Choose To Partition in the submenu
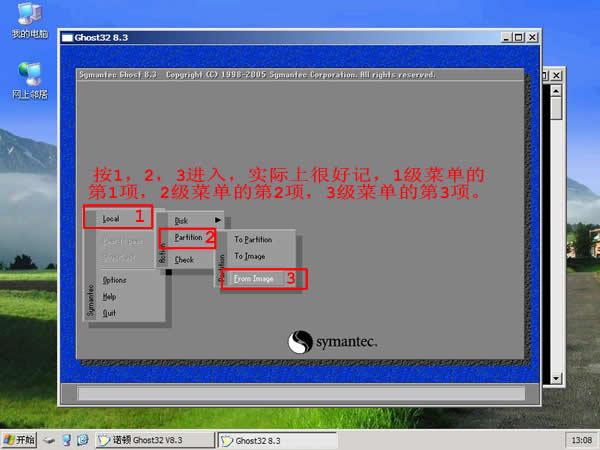Screen dimensions: 600x450 pyautogui.click(x=253, y=240)
